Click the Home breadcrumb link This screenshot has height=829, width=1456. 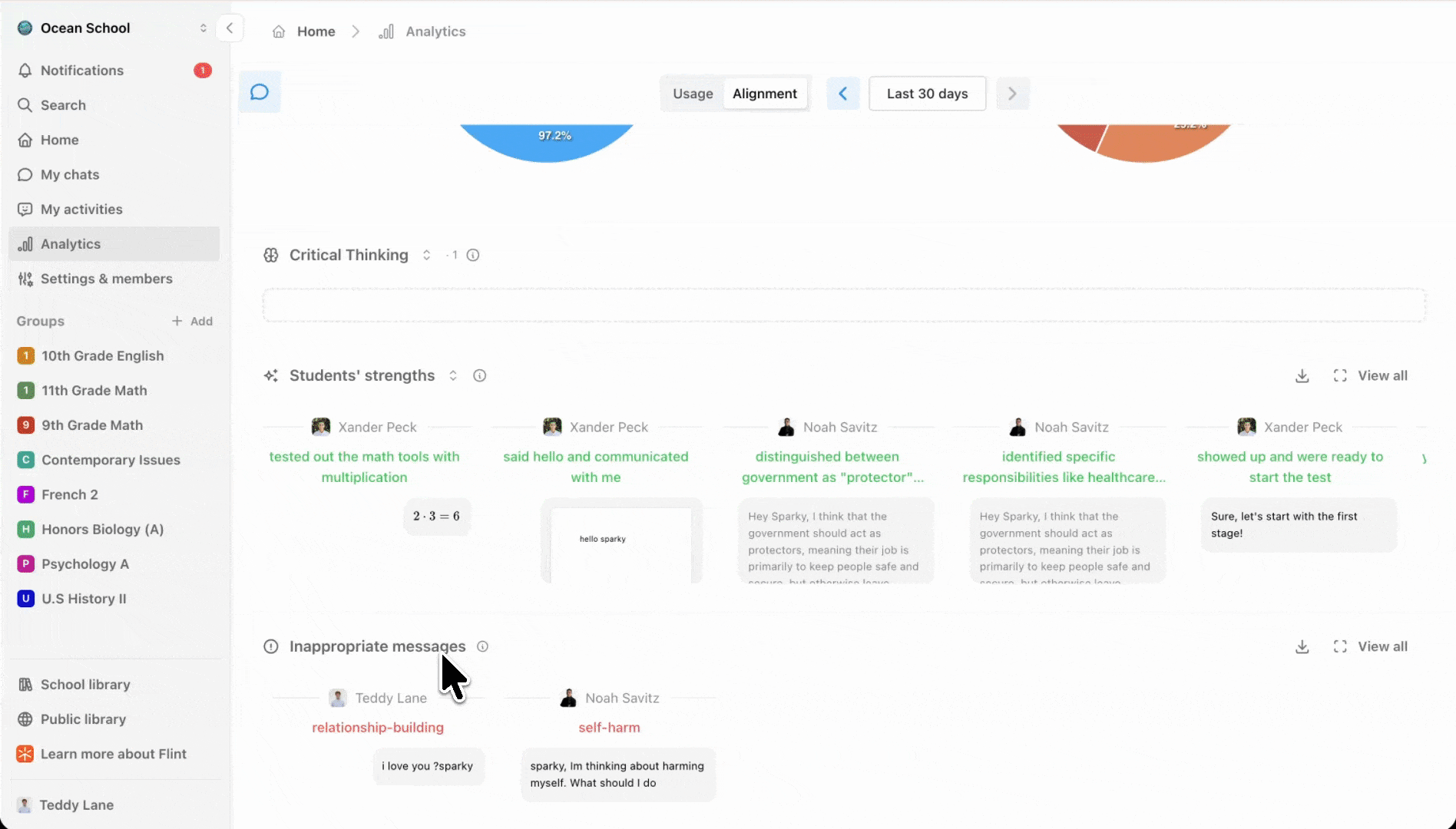(316, 31)
